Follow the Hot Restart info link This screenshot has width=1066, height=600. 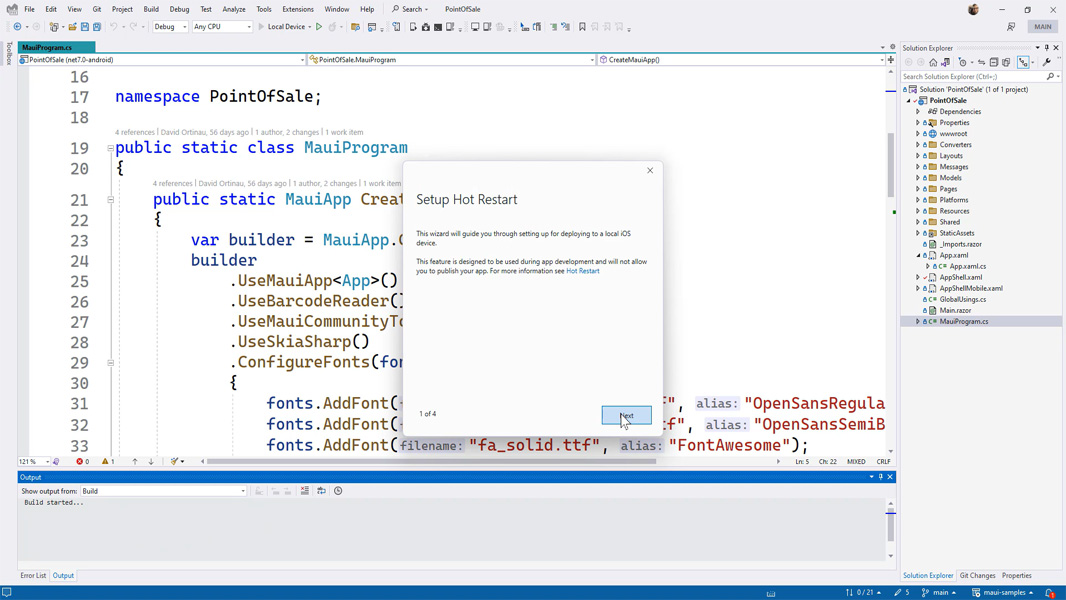click(x=583, y=271)
